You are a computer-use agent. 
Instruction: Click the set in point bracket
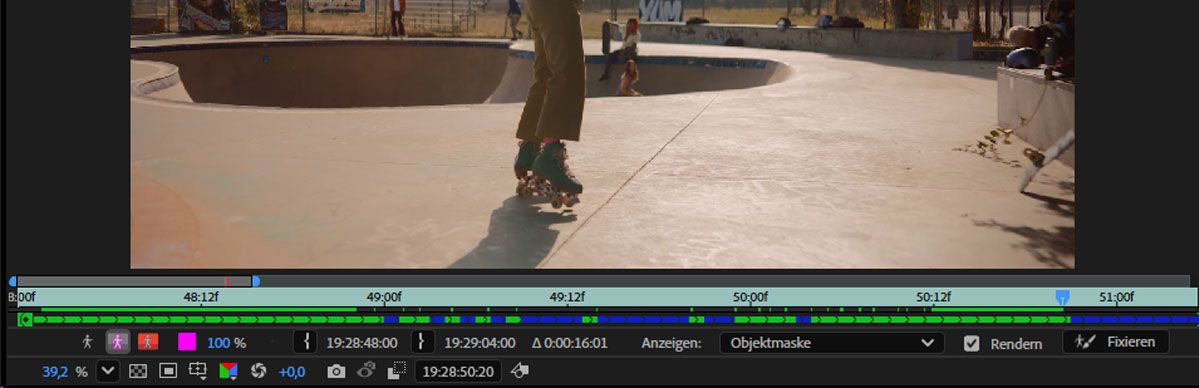(x=306, y=342)
